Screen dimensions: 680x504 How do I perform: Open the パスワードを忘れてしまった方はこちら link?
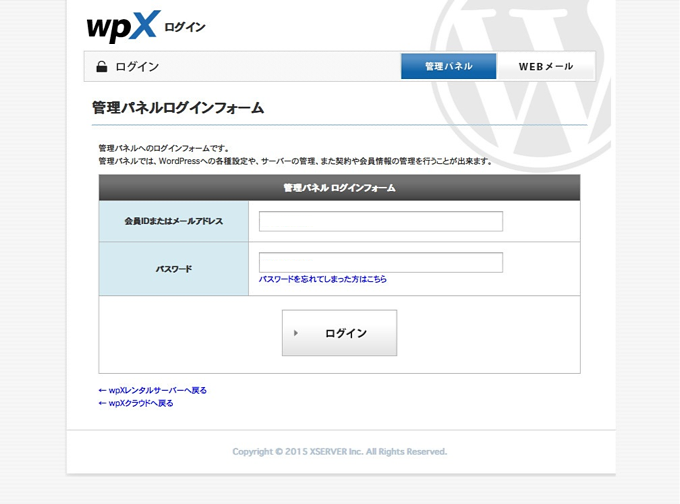(323, 279)
